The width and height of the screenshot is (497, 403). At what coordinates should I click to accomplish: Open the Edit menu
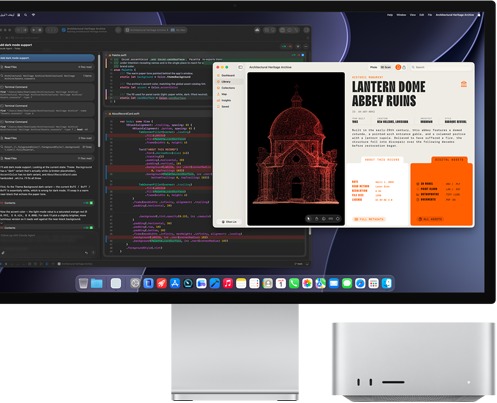[x=422, y=15]
